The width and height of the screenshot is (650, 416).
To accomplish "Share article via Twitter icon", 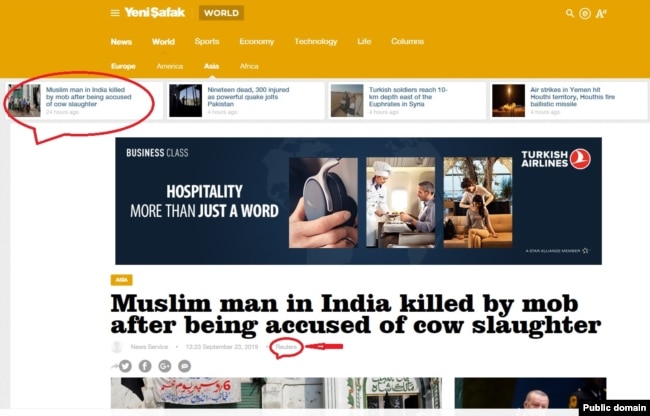I will [x=125, y=366].
